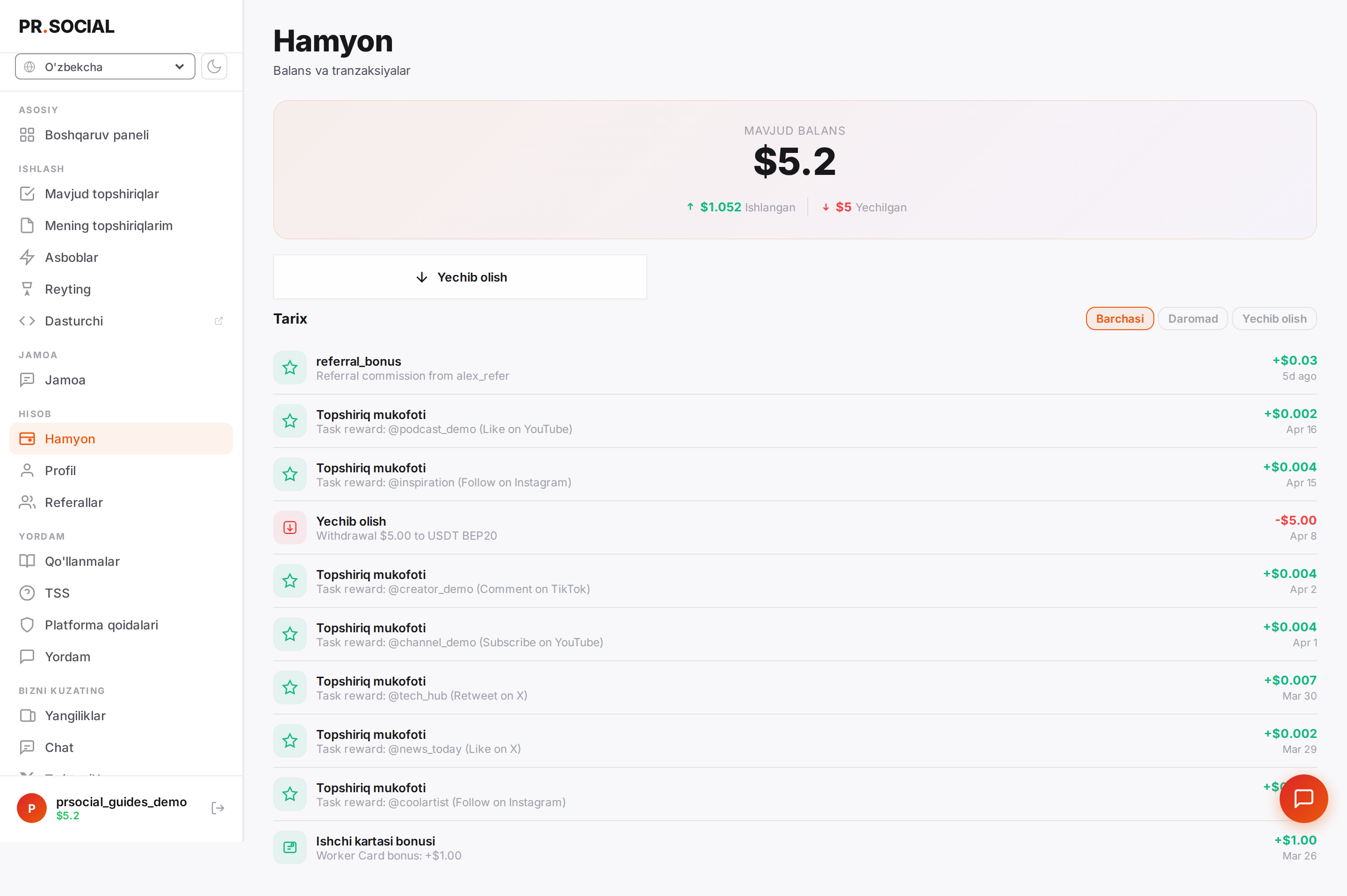The image size is (1347, 896).
Task: Filter history by Daromad
Action: click(1193, 319)
